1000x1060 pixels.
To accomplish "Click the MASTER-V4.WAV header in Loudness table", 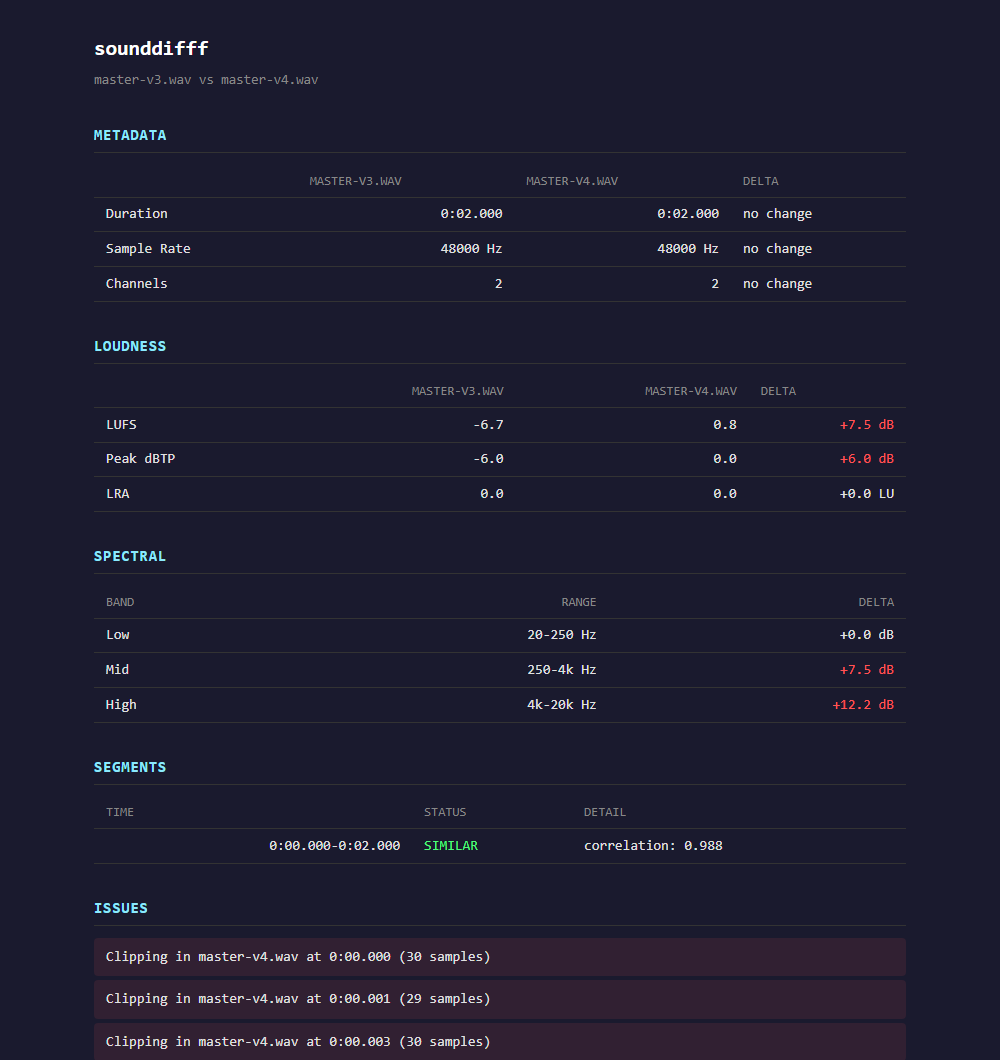I will 691,391.
